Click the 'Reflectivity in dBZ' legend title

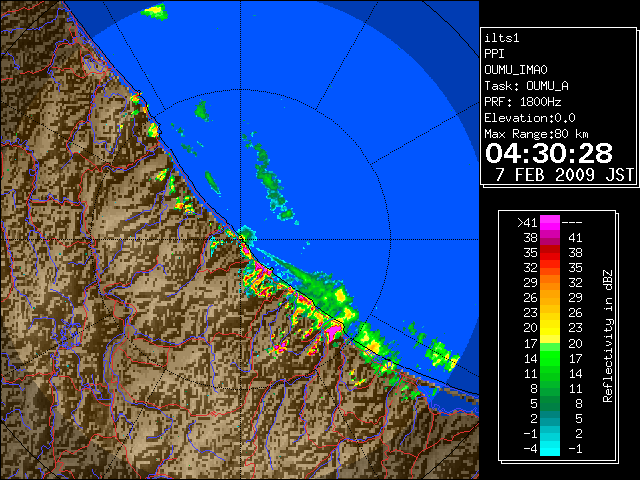[608, 336]
